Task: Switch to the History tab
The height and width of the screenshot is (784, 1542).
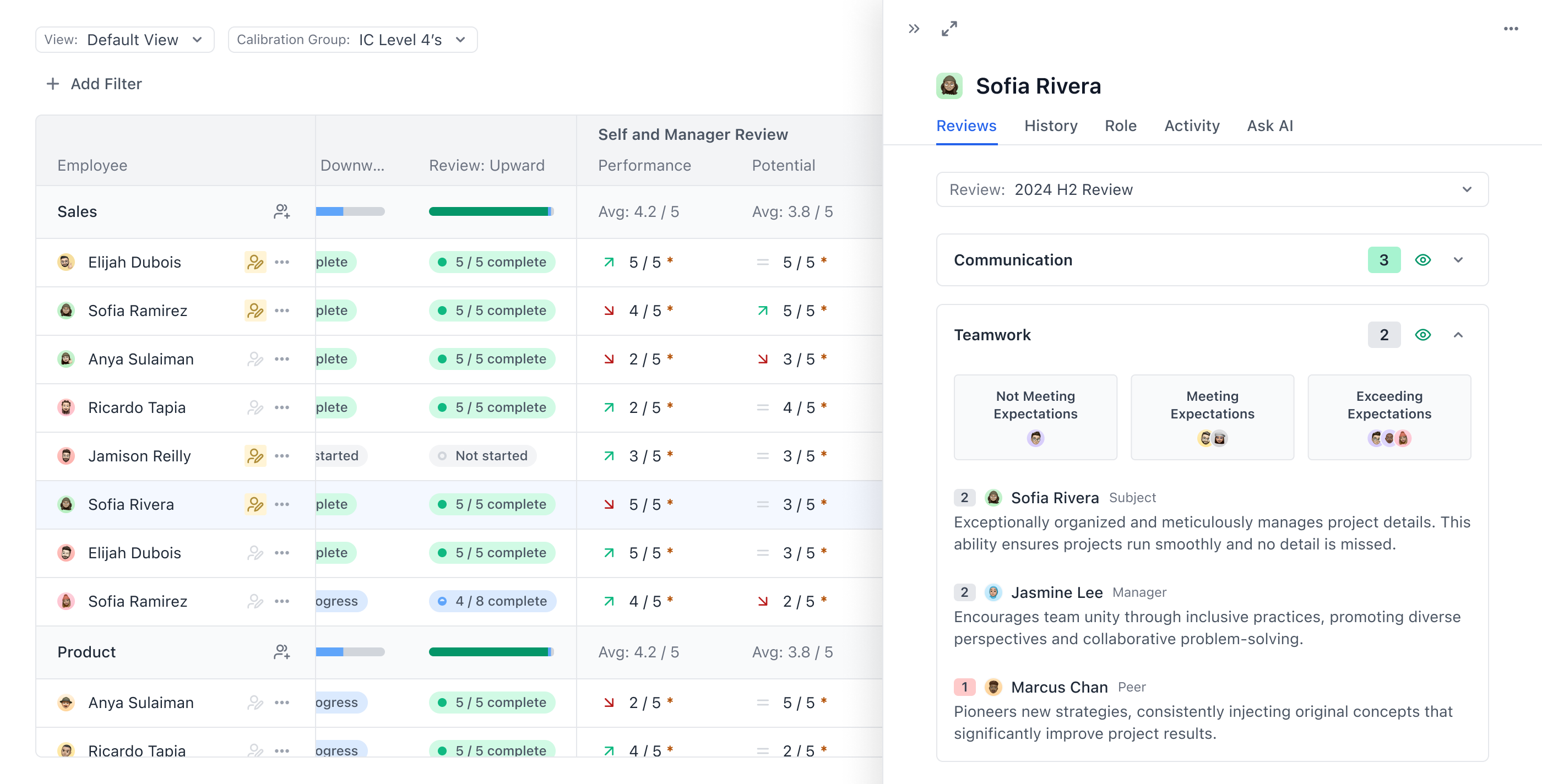Action: (x=1050, y=126)
